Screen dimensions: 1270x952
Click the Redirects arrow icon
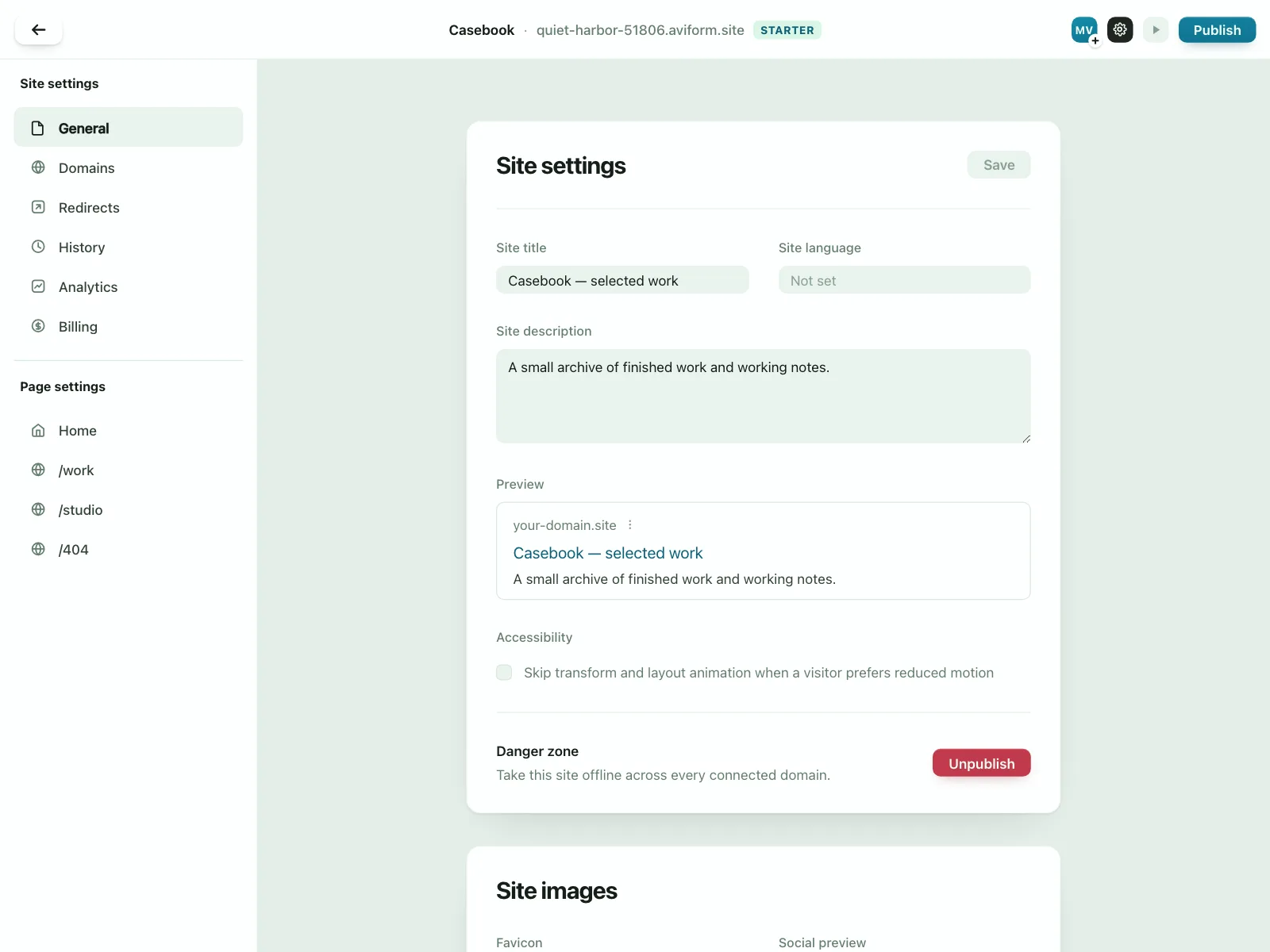tap(38, 207)
